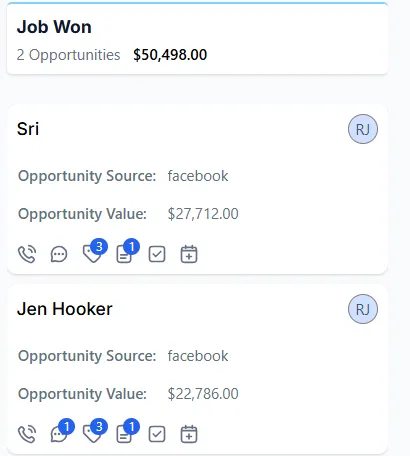Schedule appointment icon on Jen Hooker card
The height and width of the screenshot is (456, 410).
click(189, 434)
